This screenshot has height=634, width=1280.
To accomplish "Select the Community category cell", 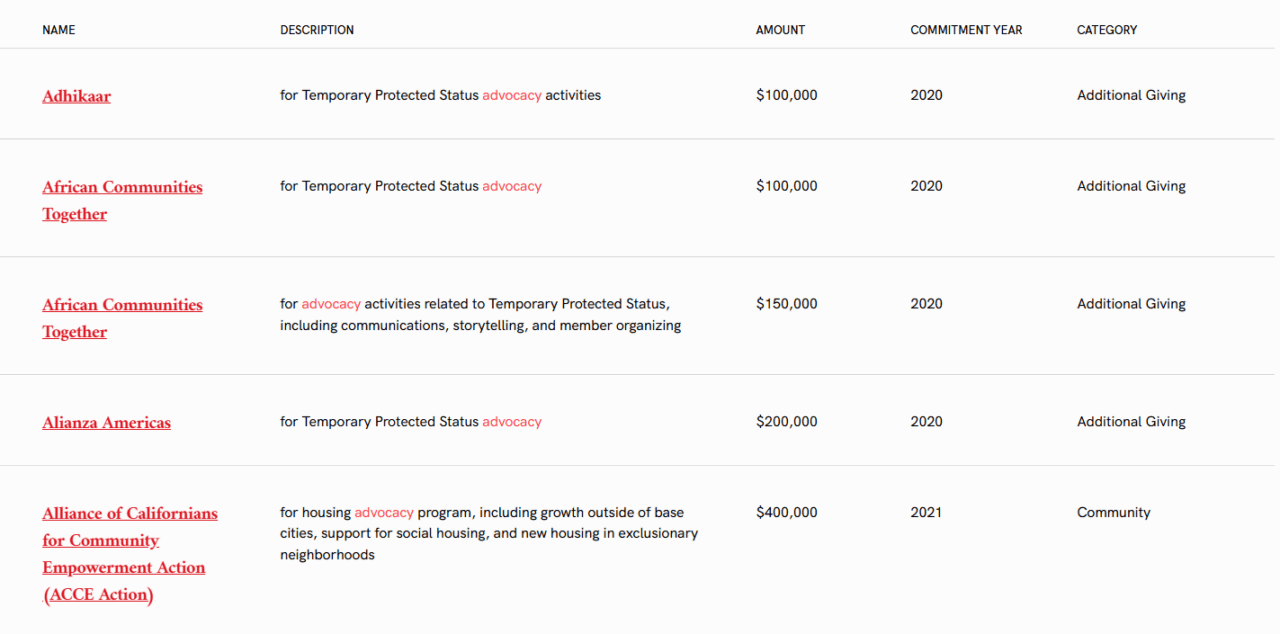I will coord(1113,512).
